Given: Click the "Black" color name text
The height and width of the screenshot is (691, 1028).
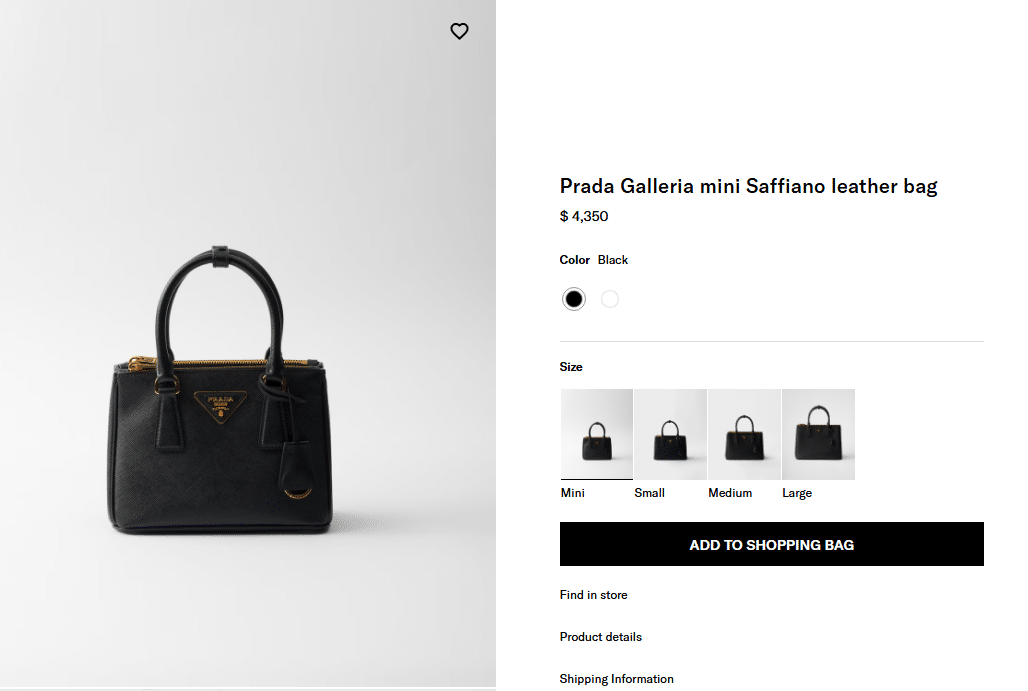Looking at the screenshot, I should point(613,260).
